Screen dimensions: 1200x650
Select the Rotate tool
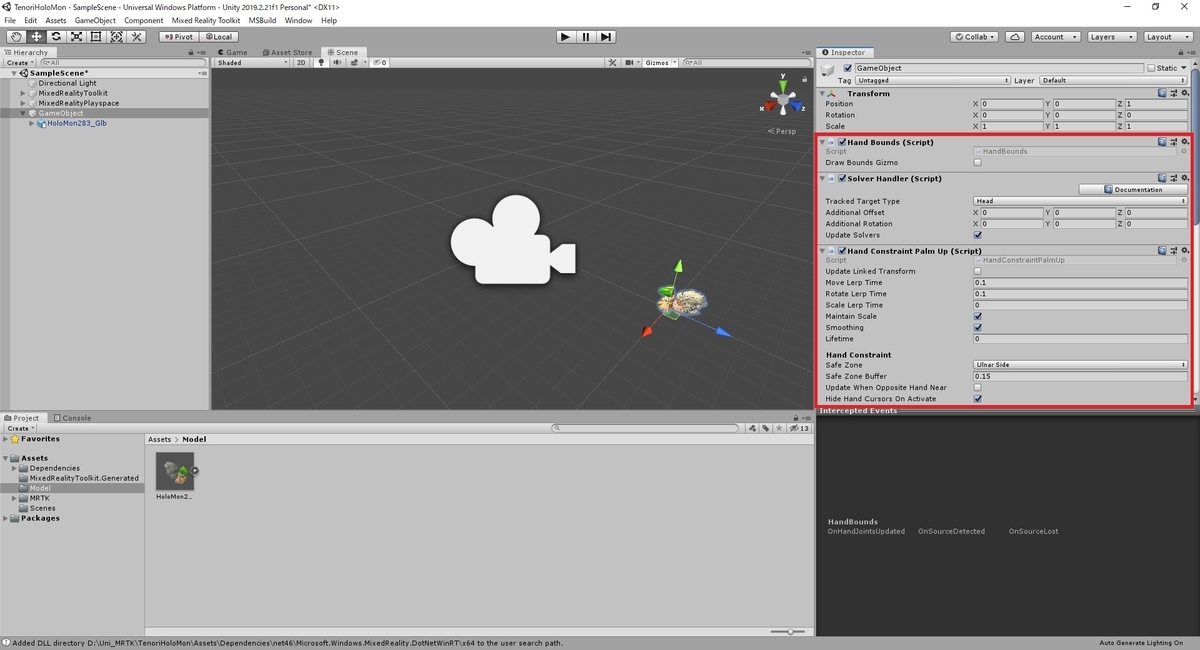[56, 37]
